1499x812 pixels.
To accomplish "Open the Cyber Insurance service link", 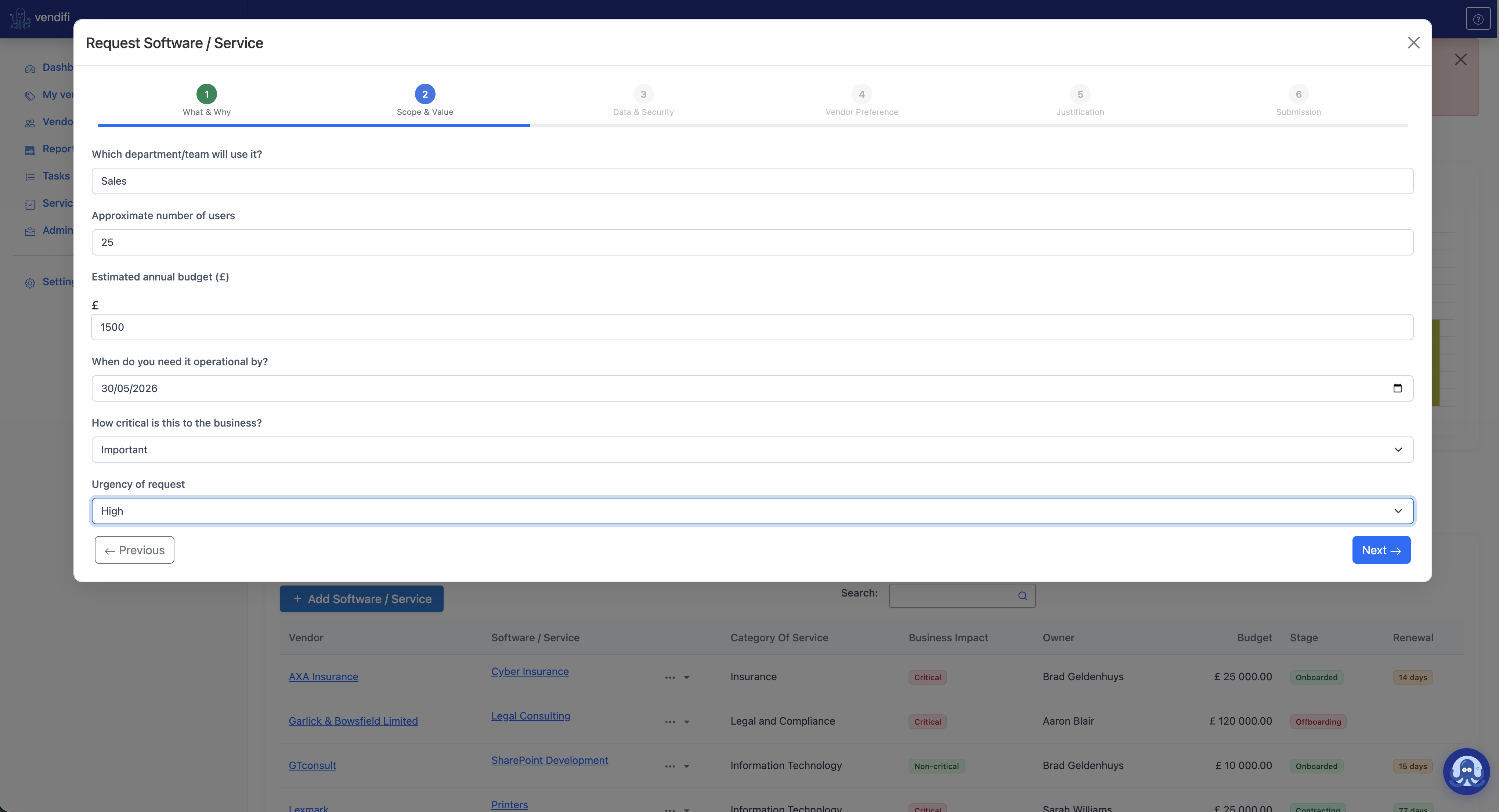I will pyautogui.click(x=530, y=671).
